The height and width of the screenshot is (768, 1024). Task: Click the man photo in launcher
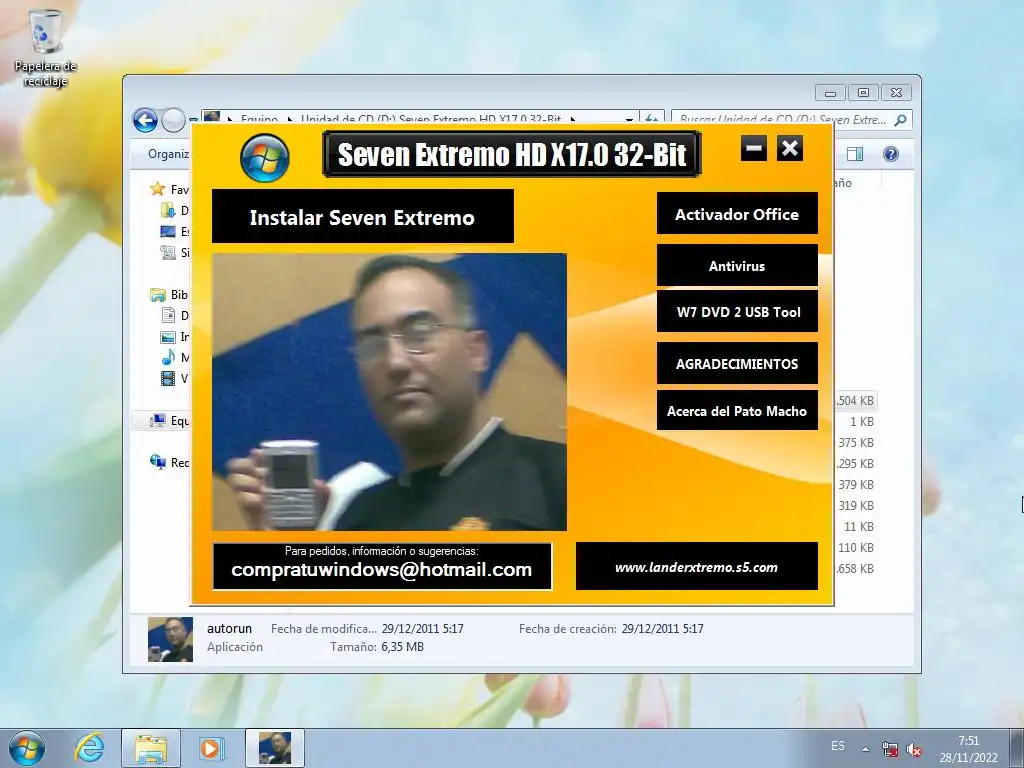click(x=389, y=392)
